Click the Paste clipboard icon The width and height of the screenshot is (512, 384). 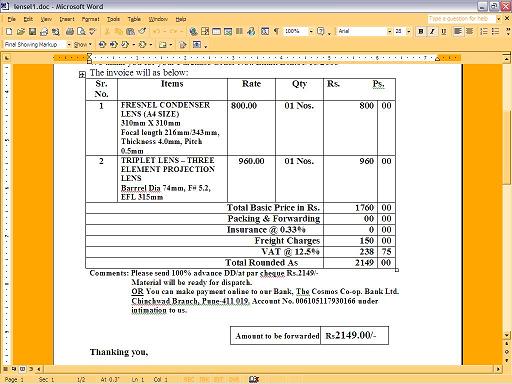tap(130, 31)
